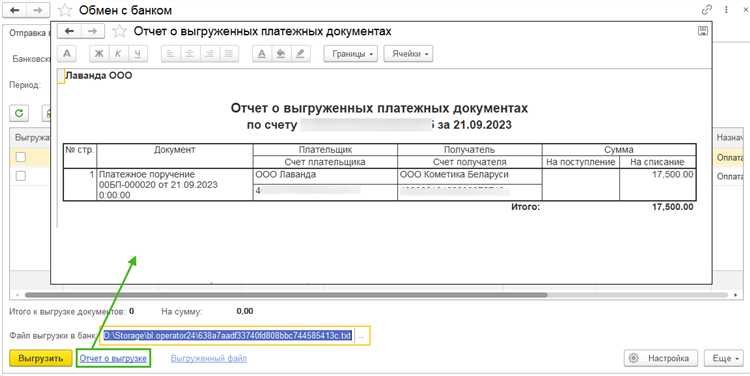Align text left in report toolbar
This screenshot has width=750, height=376.
coord(170,54)
